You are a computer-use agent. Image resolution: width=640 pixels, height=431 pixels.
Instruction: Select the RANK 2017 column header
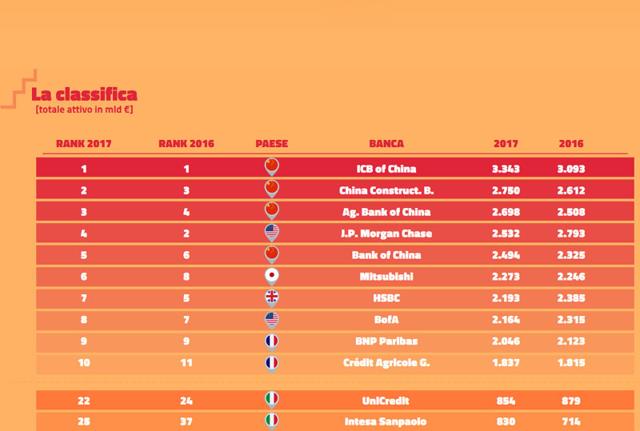click(83, 144)
